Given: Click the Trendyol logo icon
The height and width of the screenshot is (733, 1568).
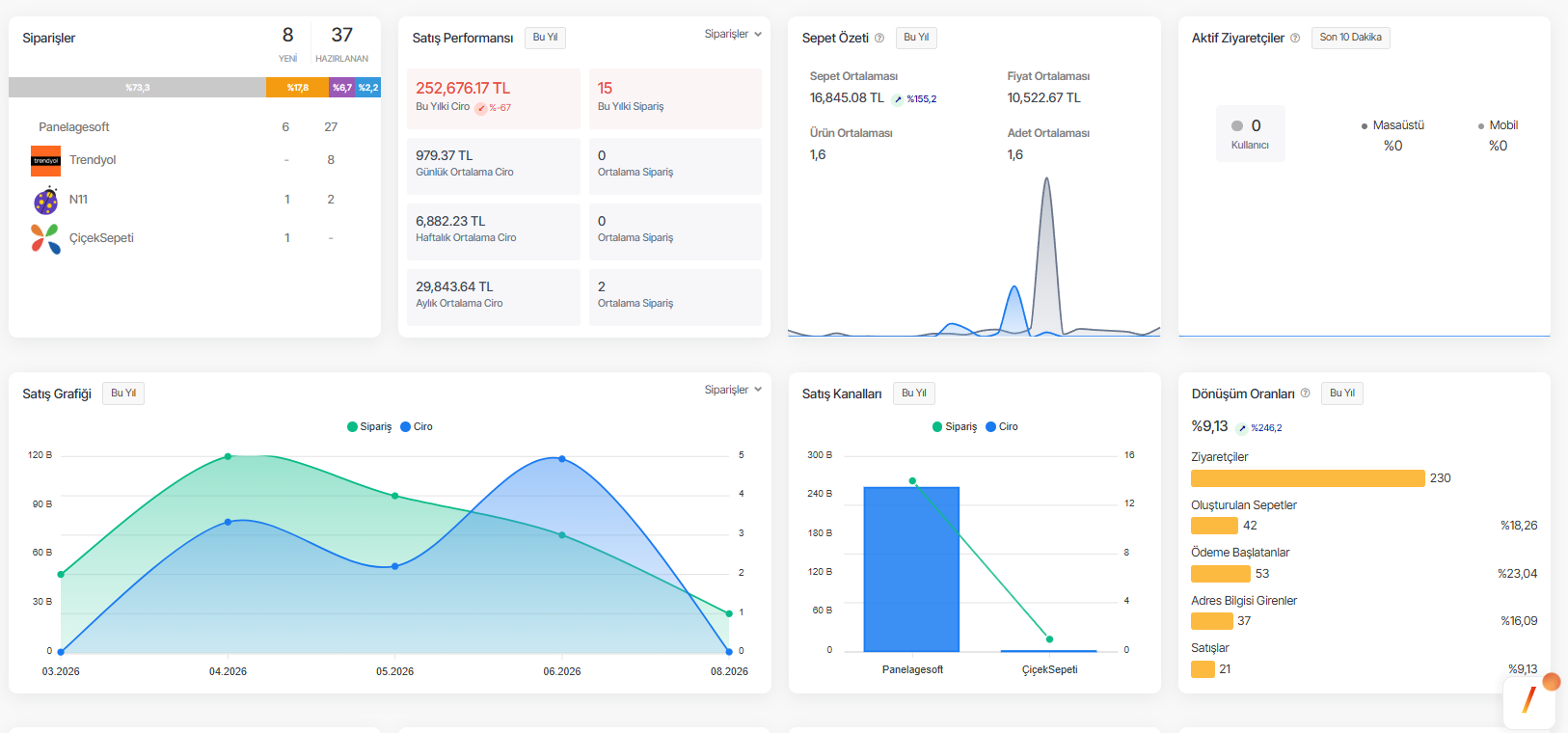Looking at the screenshot, I should click(45, 160).
